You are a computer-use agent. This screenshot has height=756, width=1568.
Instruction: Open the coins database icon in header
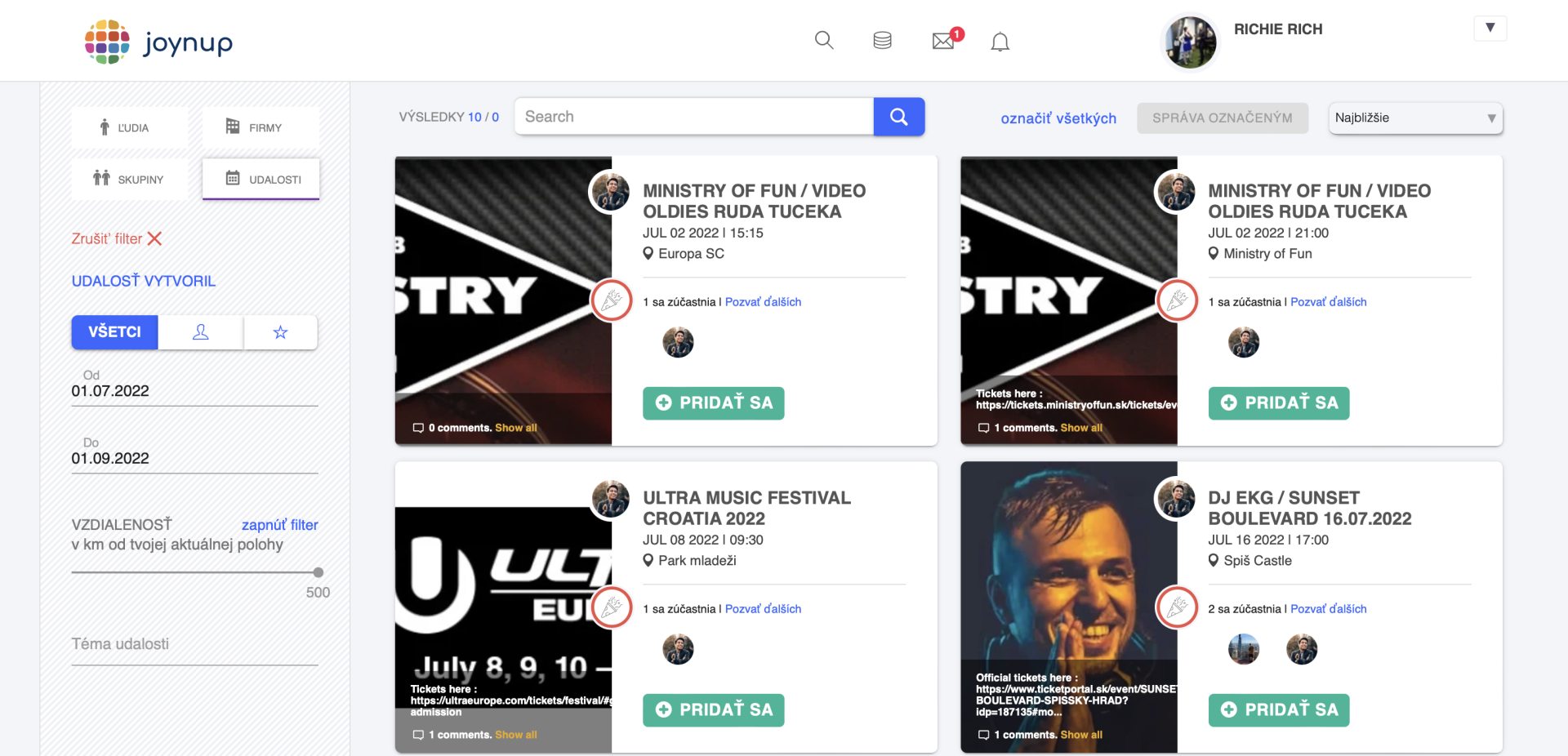(882, 40)
